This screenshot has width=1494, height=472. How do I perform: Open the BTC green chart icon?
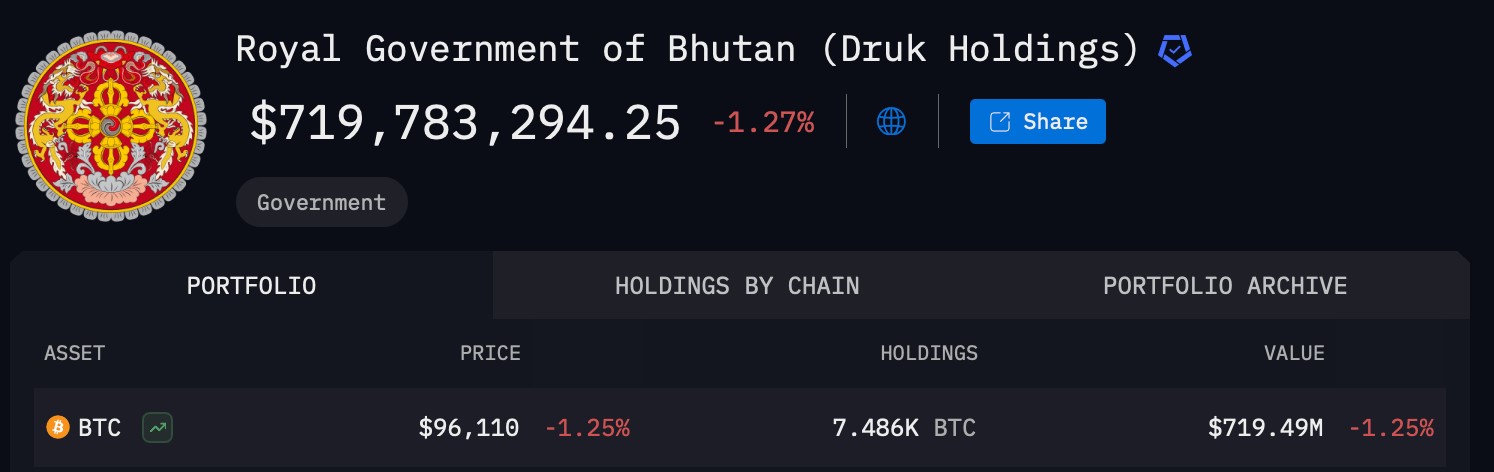click(x=158, y=428)
